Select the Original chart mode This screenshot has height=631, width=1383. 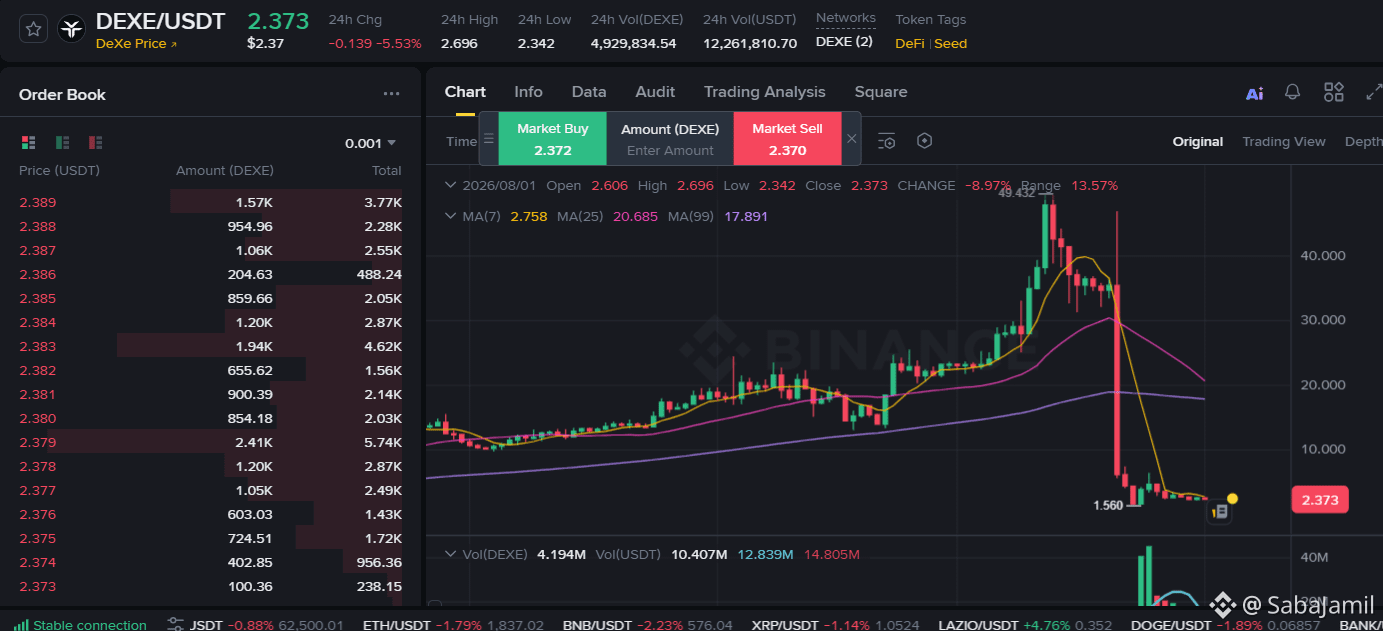(x=1197, y=141)
